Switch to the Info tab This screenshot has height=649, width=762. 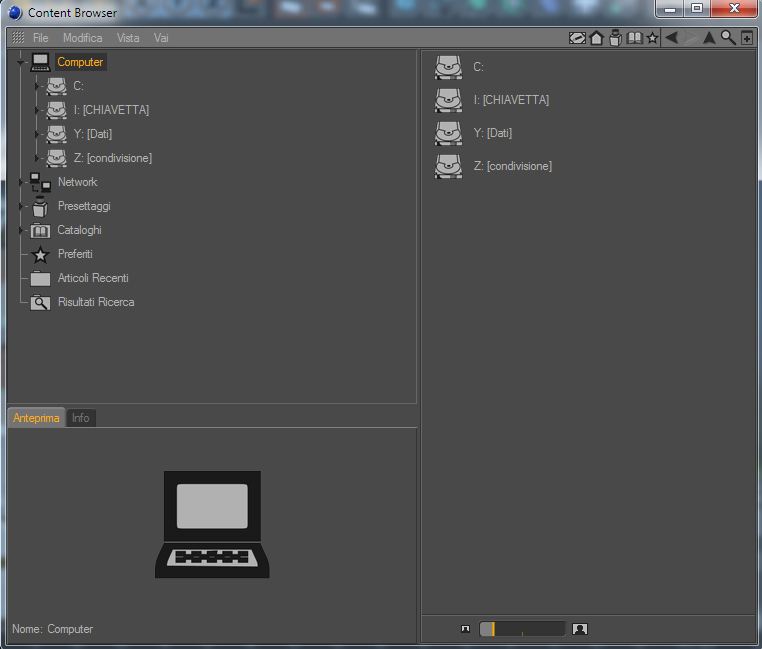81,418
